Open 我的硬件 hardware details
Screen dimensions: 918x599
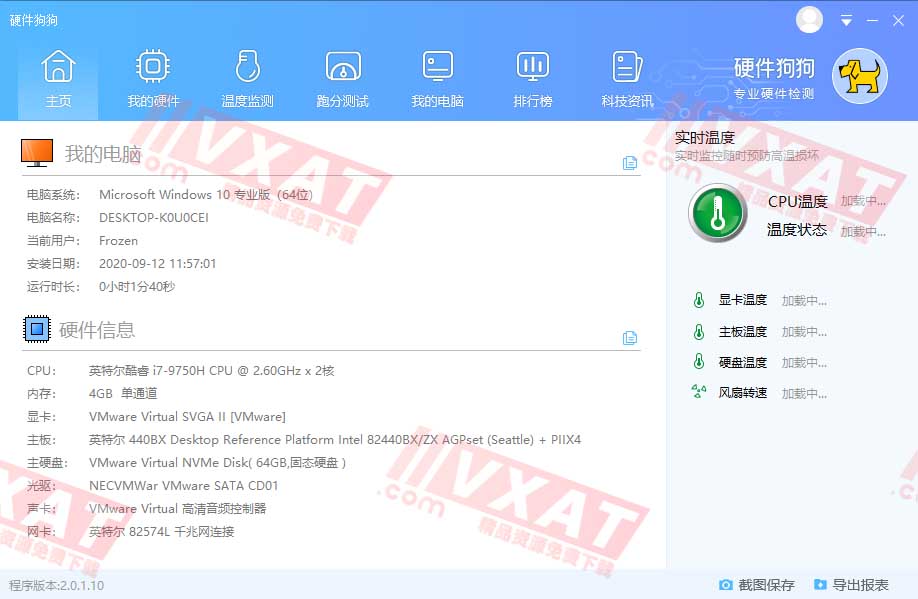pyautogui.click(x=152, y=77)
